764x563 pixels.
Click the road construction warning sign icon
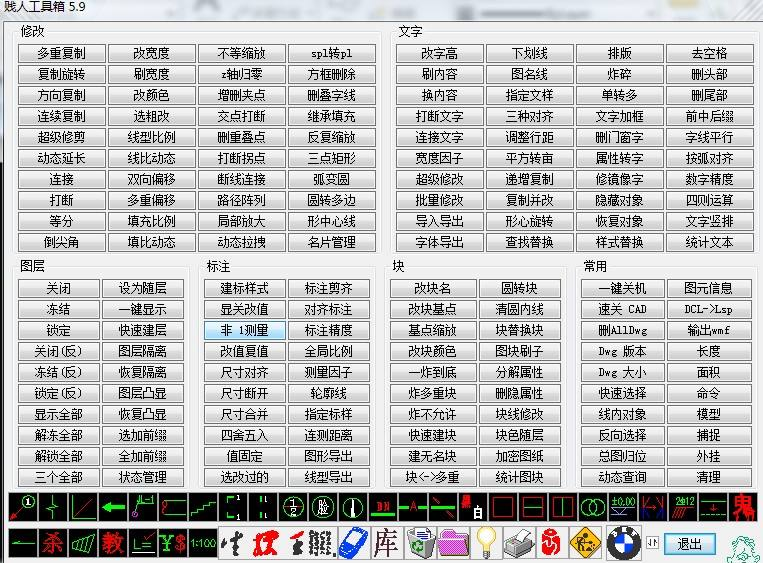click(x=586, y=543)
